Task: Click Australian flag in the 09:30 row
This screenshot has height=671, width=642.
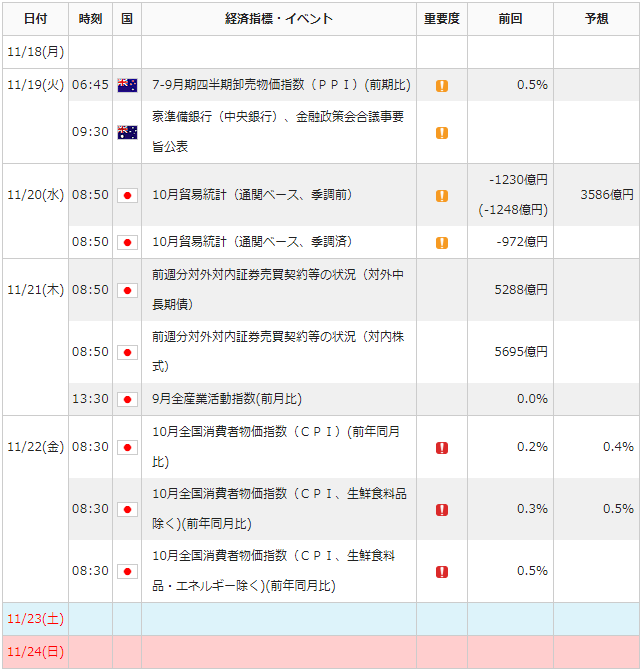Action: (x=127, y=132)
